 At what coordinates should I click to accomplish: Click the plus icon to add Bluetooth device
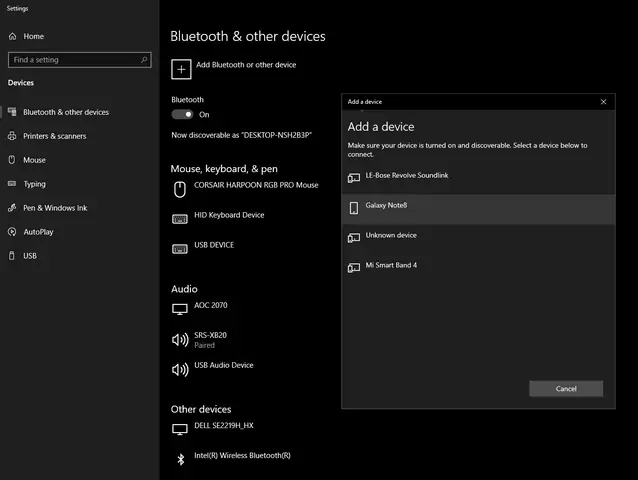coord(181,69)
